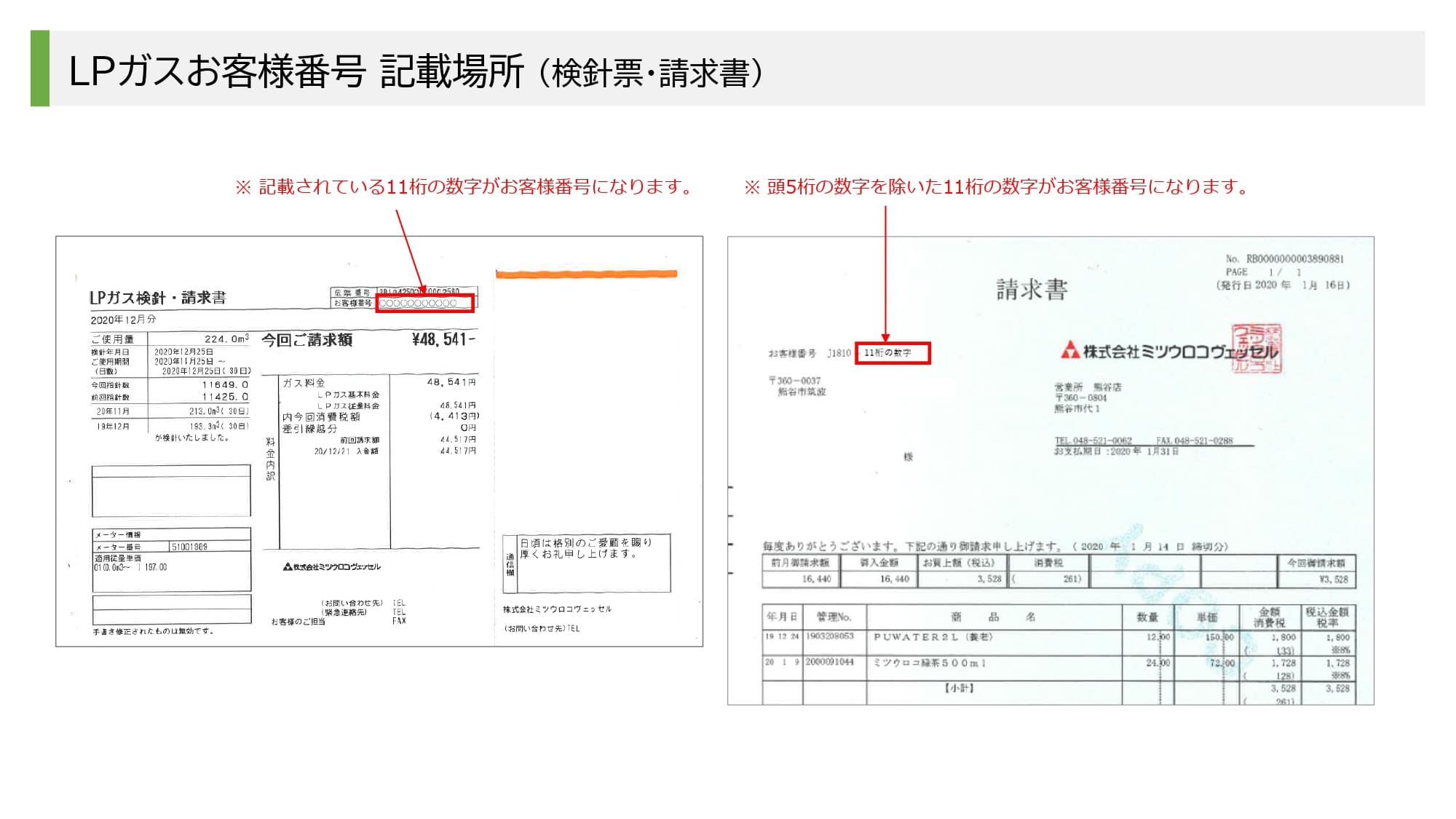Click the "LPガス検針・請求書" heading on the left document
This screenshot has height=819, width=1456.
point(158,297)
